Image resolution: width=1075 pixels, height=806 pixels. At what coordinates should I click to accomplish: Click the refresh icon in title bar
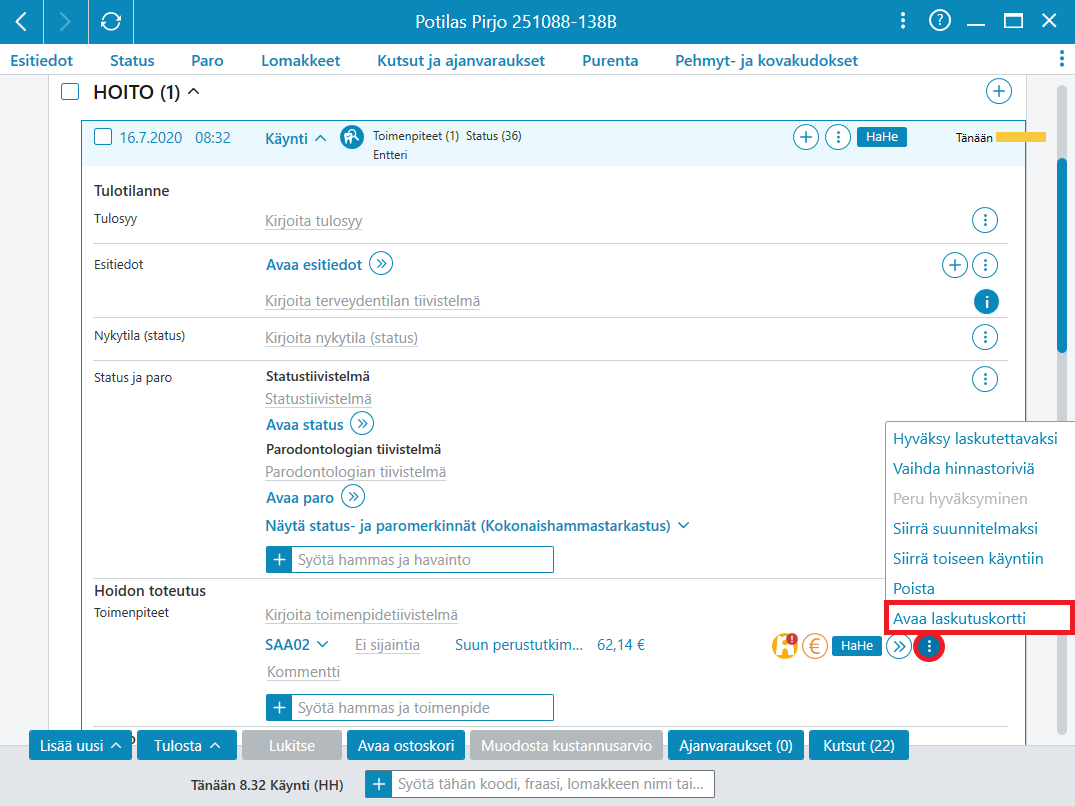point(110,21)
